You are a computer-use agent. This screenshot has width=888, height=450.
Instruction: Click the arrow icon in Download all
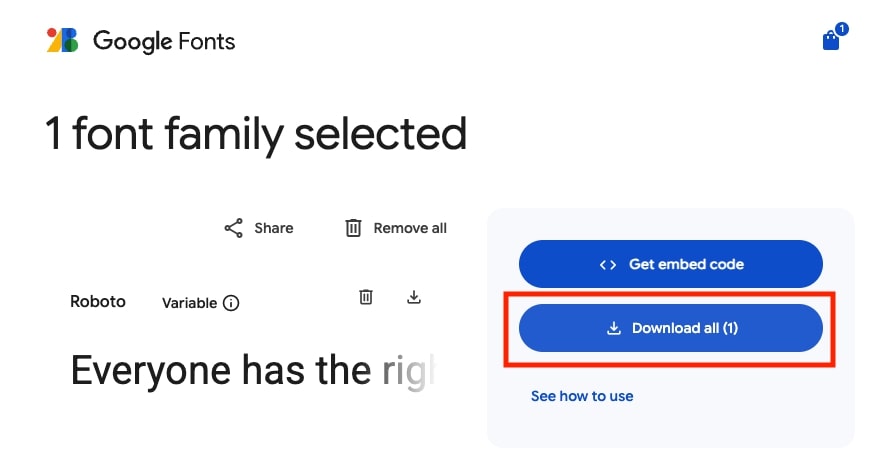click(614, 328)
